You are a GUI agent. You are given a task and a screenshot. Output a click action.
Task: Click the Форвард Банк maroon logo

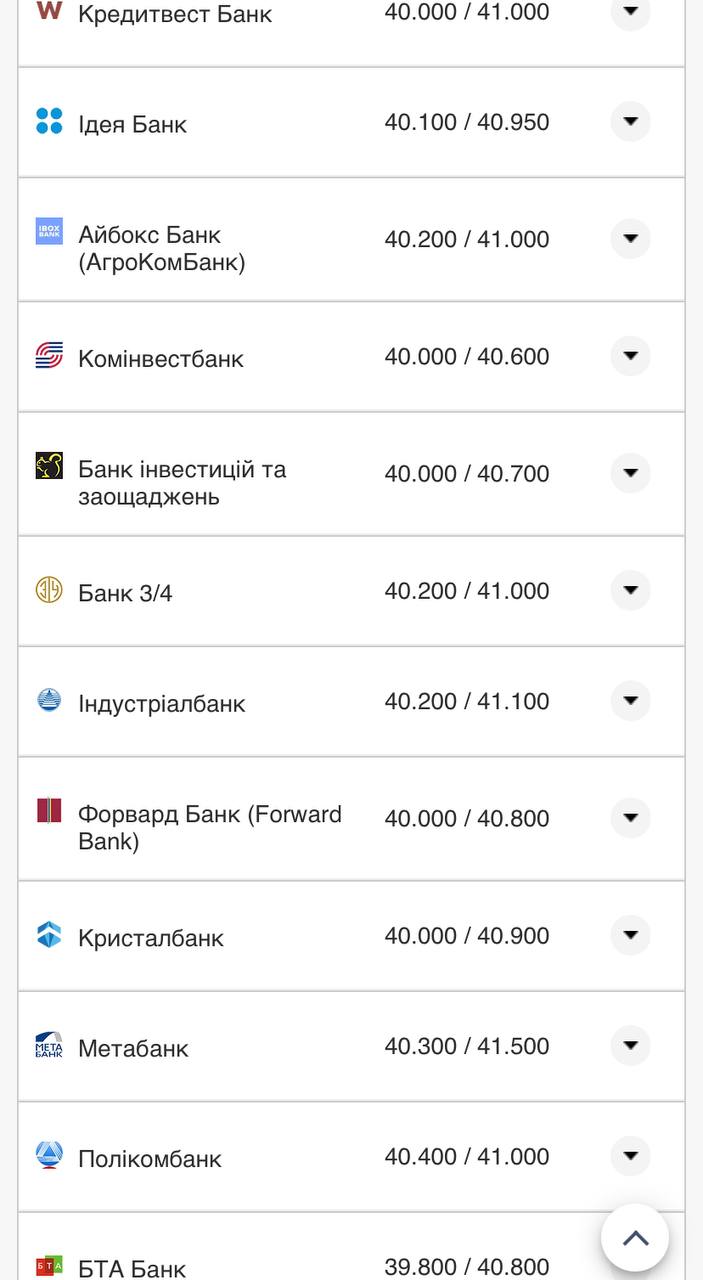click(x=49, y=810)
